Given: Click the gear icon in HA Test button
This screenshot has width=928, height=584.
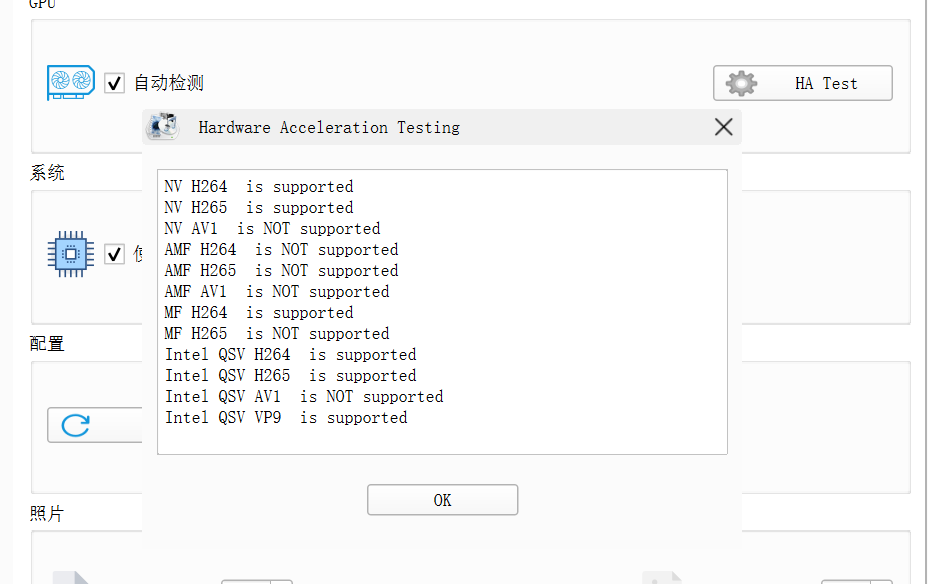Looking at the screenshot, I should 741,83.
